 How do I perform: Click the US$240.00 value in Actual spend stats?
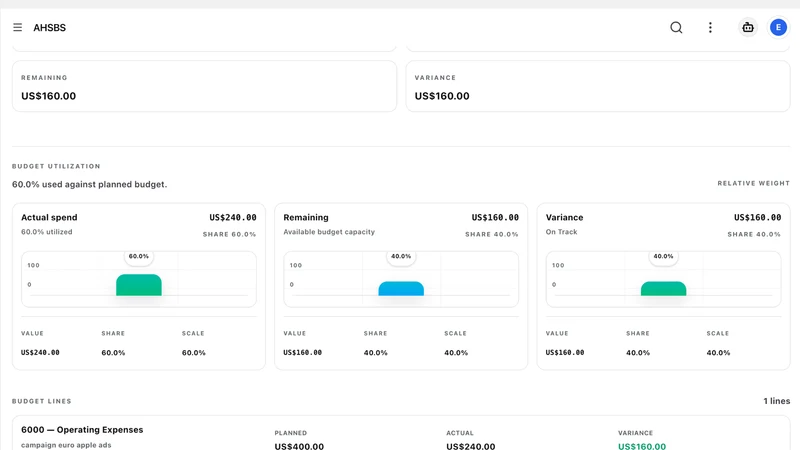(x=40, y=353)
